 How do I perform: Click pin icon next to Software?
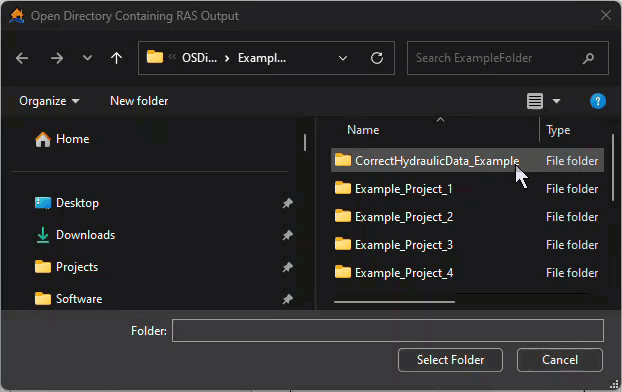[x=288, y=299]
